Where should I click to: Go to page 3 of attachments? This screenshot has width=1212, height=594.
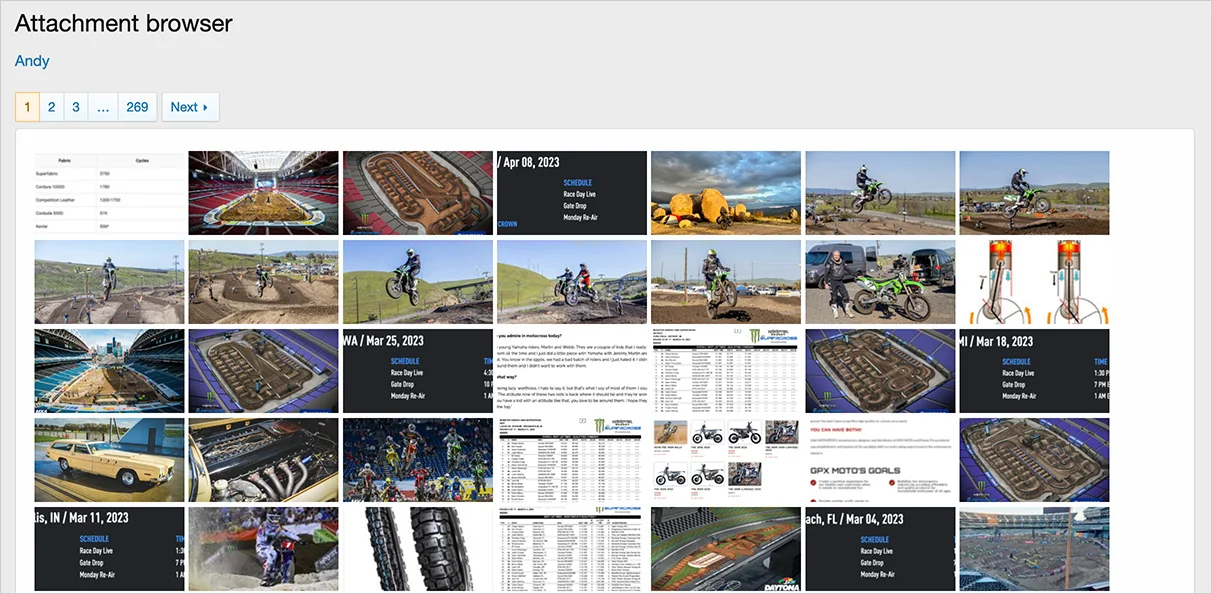75,107
